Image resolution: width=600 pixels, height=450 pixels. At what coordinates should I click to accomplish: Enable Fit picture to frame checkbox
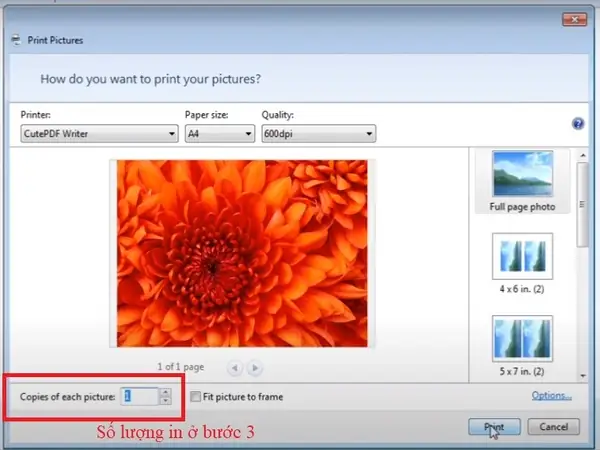(195, 396)
